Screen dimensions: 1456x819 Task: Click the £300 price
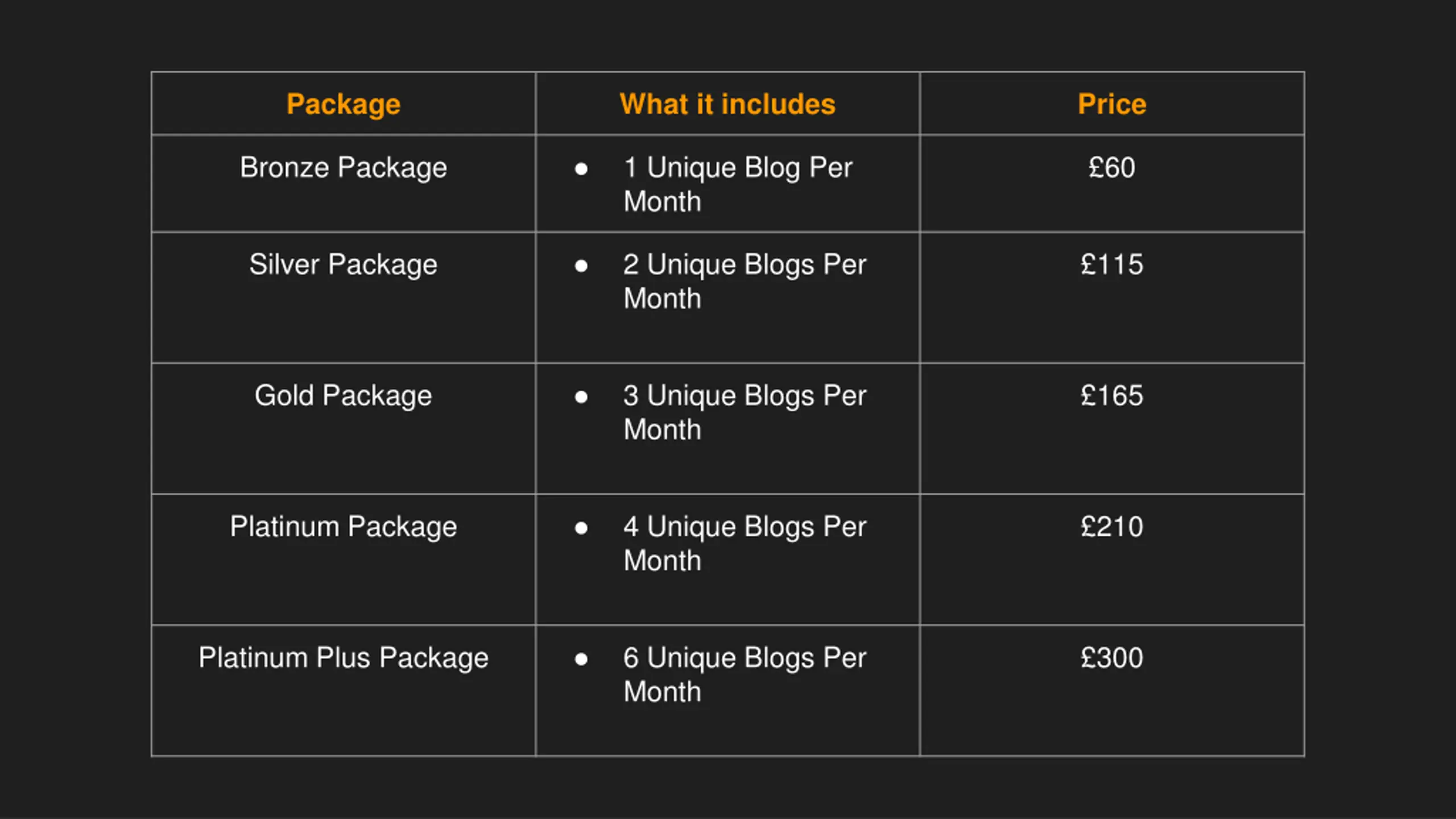[1112, 657]
